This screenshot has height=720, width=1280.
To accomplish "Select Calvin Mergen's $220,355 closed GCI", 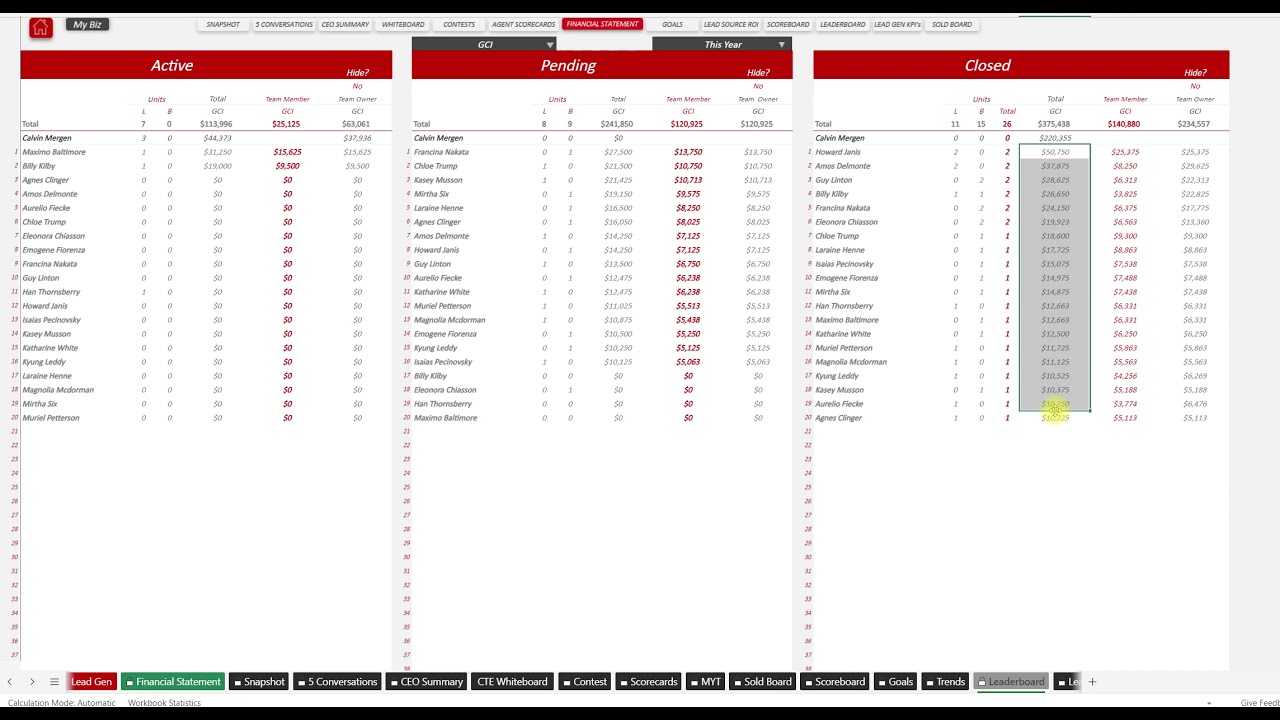I will tap(1055, 138).
